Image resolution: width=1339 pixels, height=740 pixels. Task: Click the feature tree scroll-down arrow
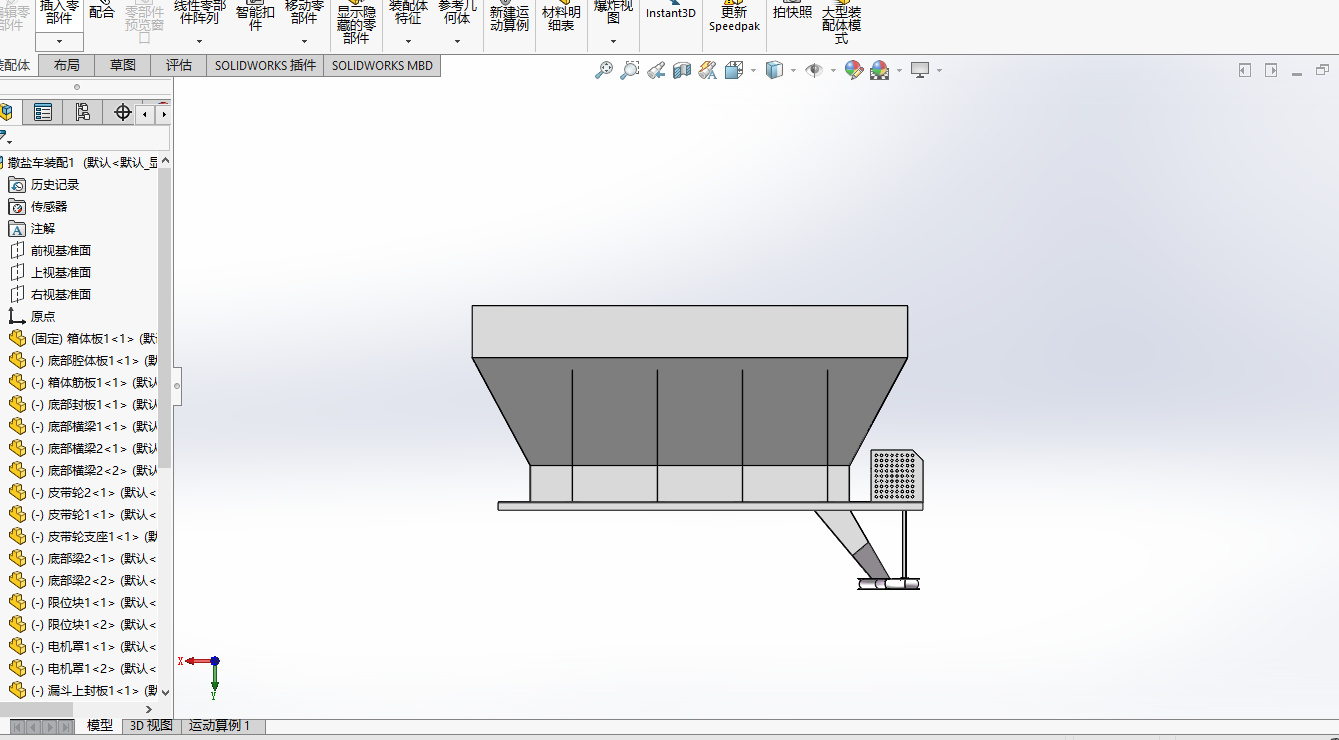coord(165,691)
